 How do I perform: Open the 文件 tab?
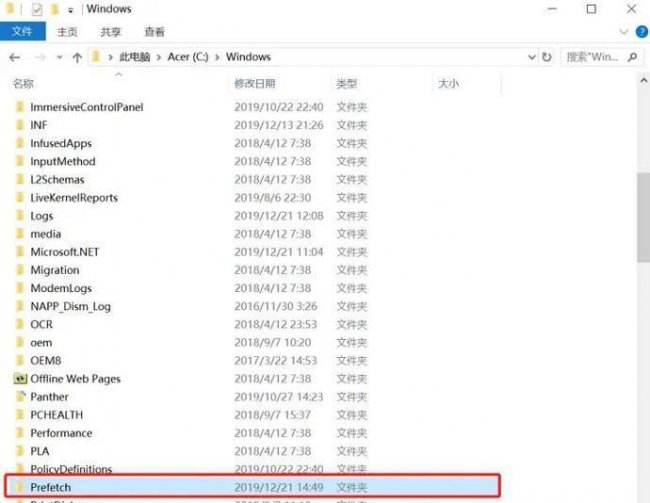[22, 32]
